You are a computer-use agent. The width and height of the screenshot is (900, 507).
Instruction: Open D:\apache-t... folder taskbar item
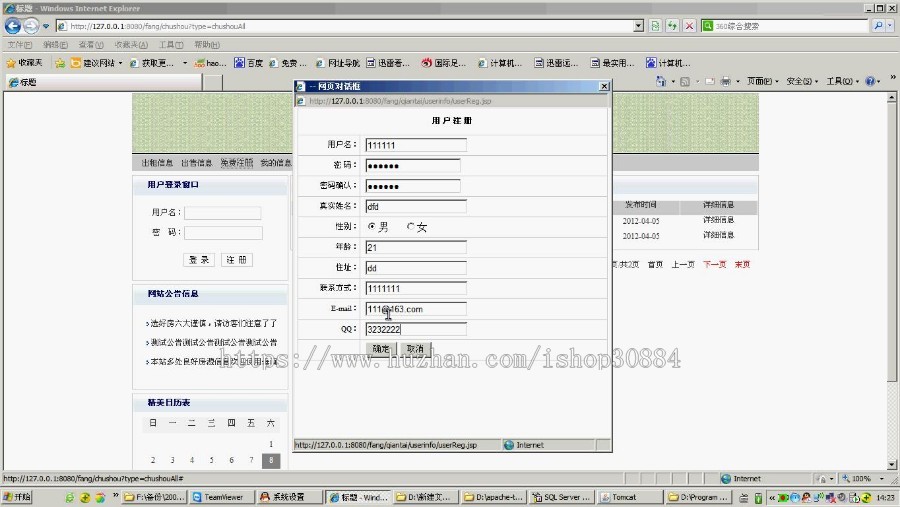coord(493,497)
